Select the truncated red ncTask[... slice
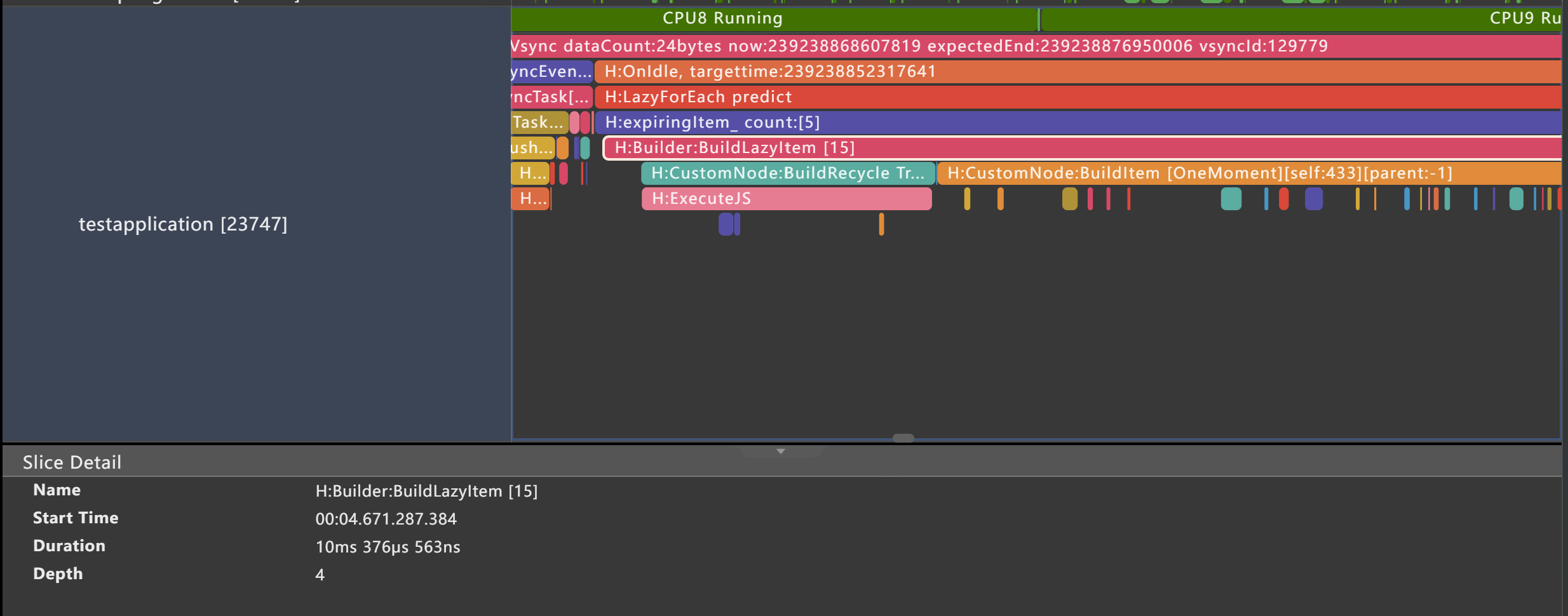The height and width of the screenshot is (616, 1568). [551, 97]
